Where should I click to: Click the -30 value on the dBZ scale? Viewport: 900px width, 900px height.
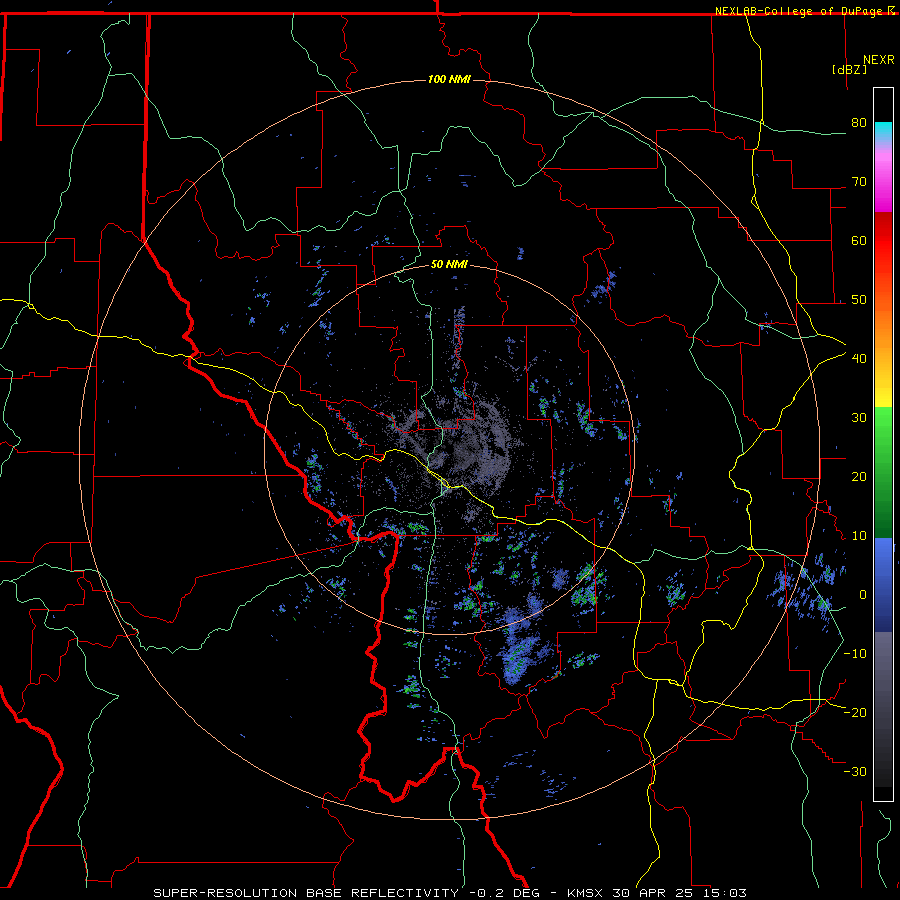855,772
